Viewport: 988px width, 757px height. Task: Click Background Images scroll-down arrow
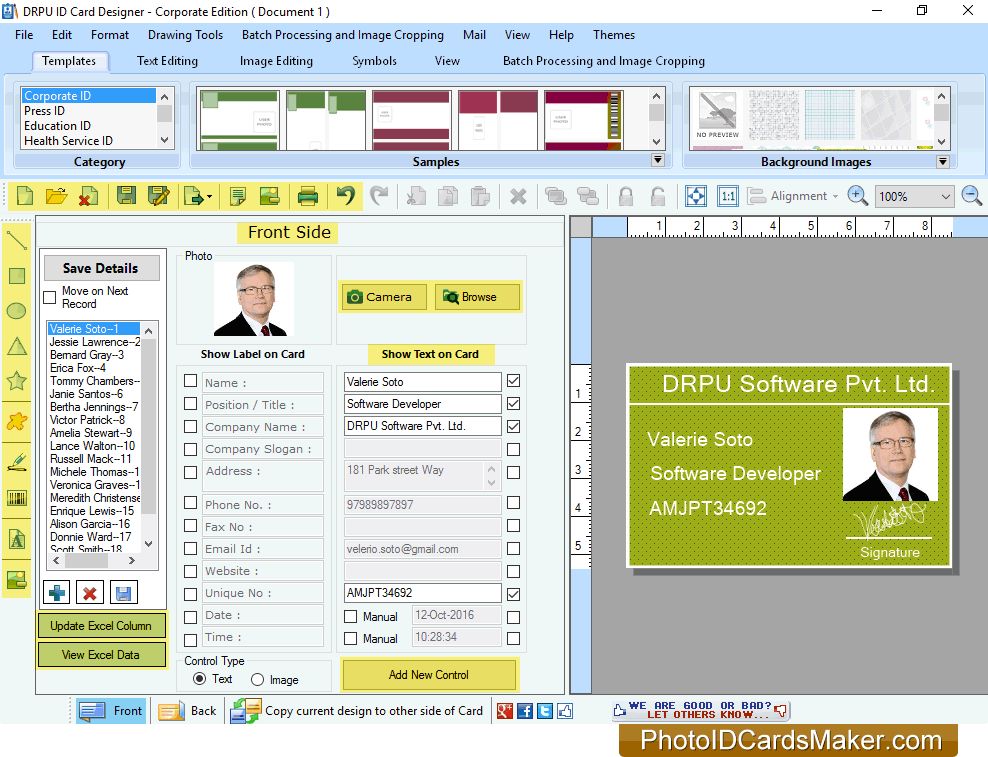941,142
